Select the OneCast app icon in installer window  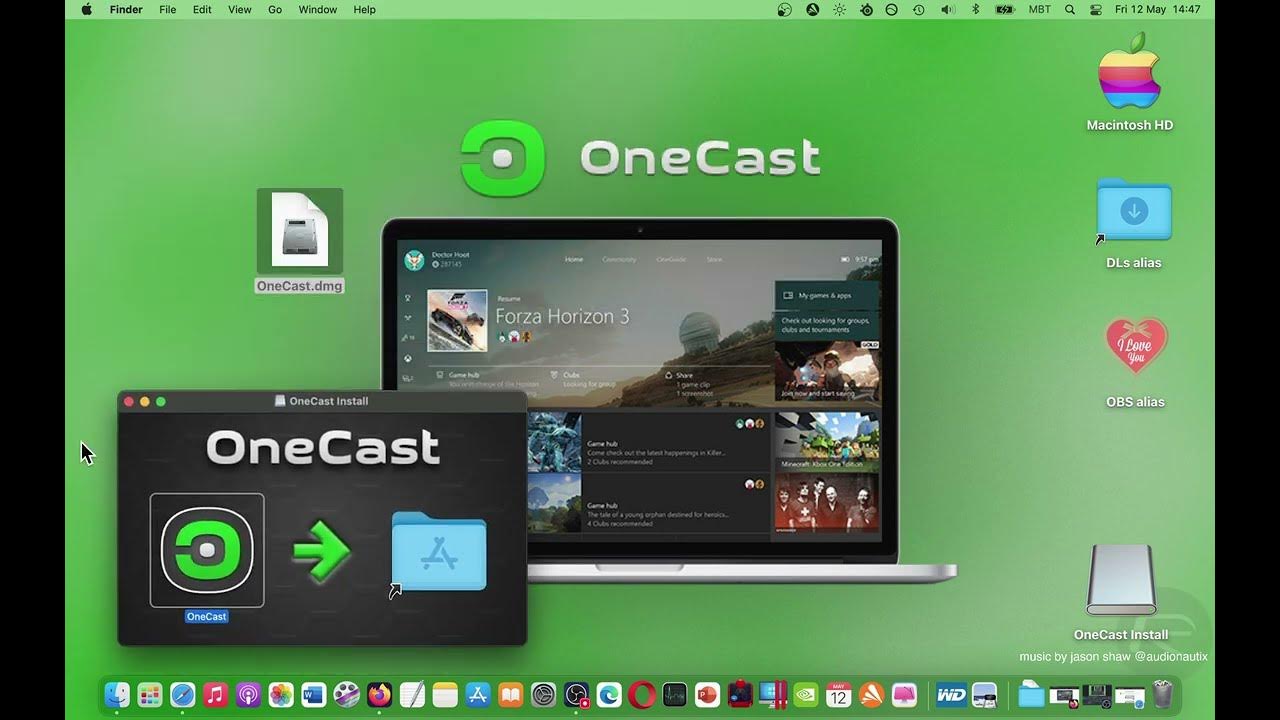(x=207, y=550)
